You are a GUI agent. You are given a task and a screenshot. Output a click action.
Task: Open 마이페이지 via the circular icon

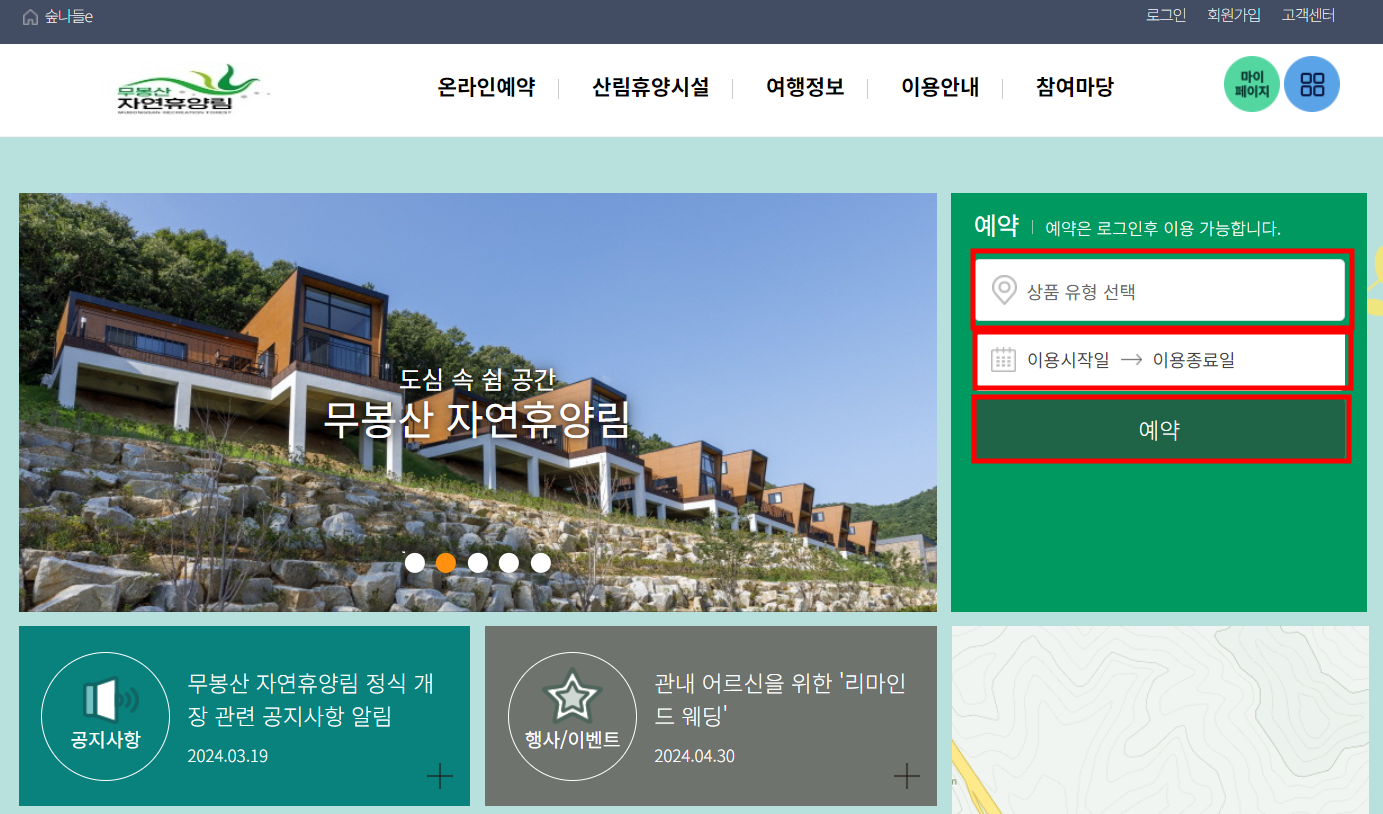click(1250, 84)
